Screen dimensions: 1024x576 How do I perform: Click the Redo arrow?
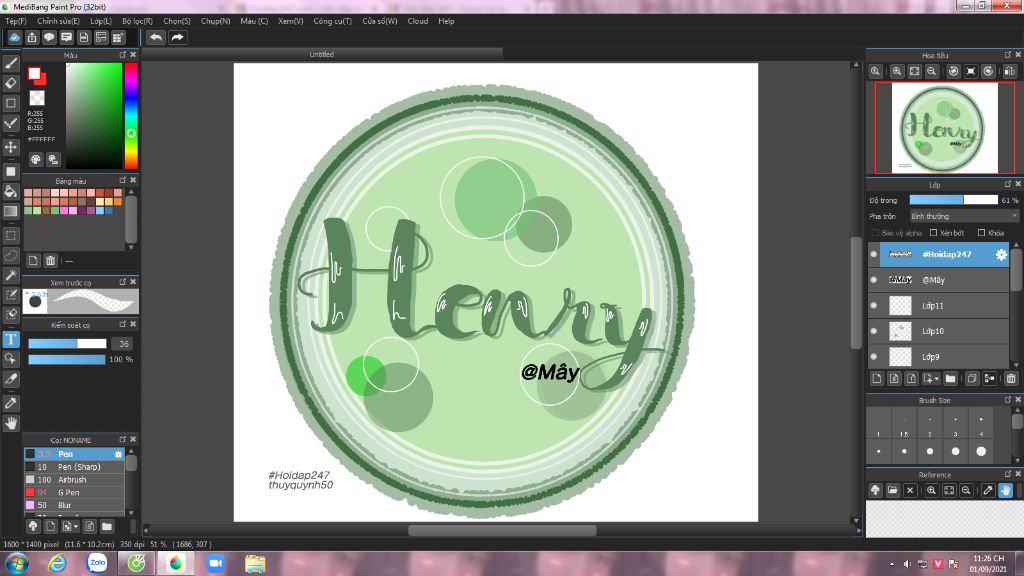pyautogui.click(x=177, y=37)
